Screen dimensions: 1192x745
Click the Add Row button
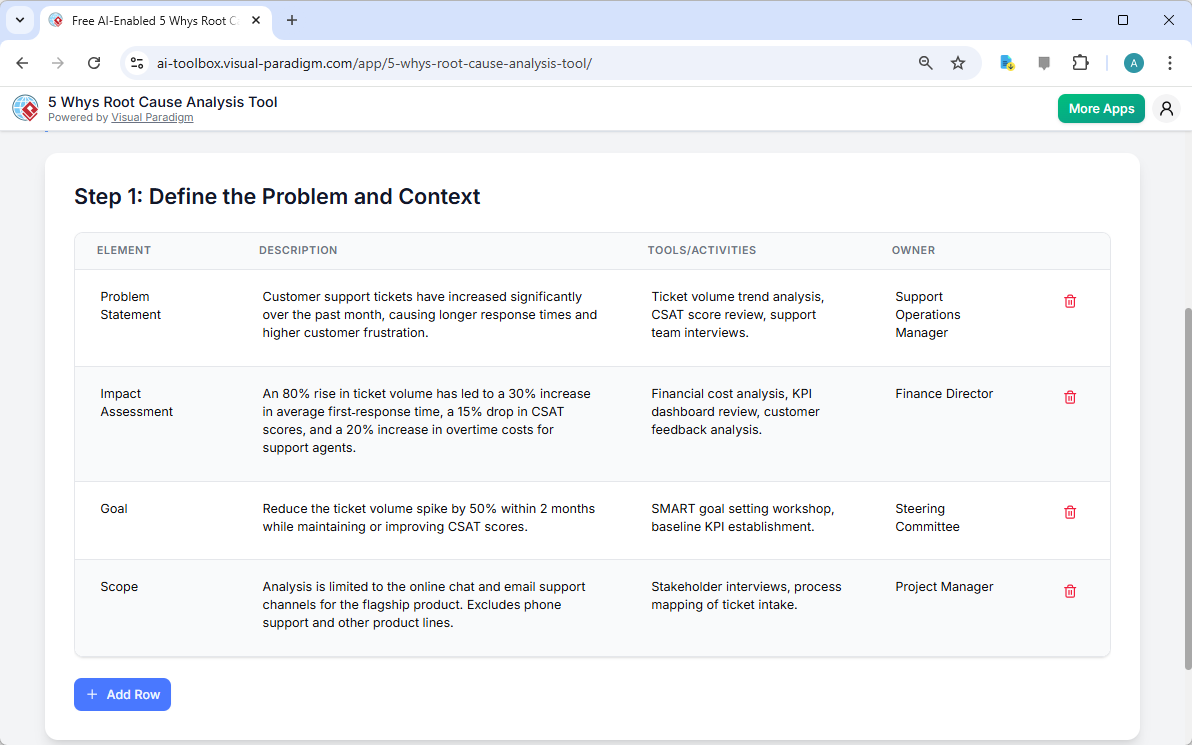(x=122, y=694)
